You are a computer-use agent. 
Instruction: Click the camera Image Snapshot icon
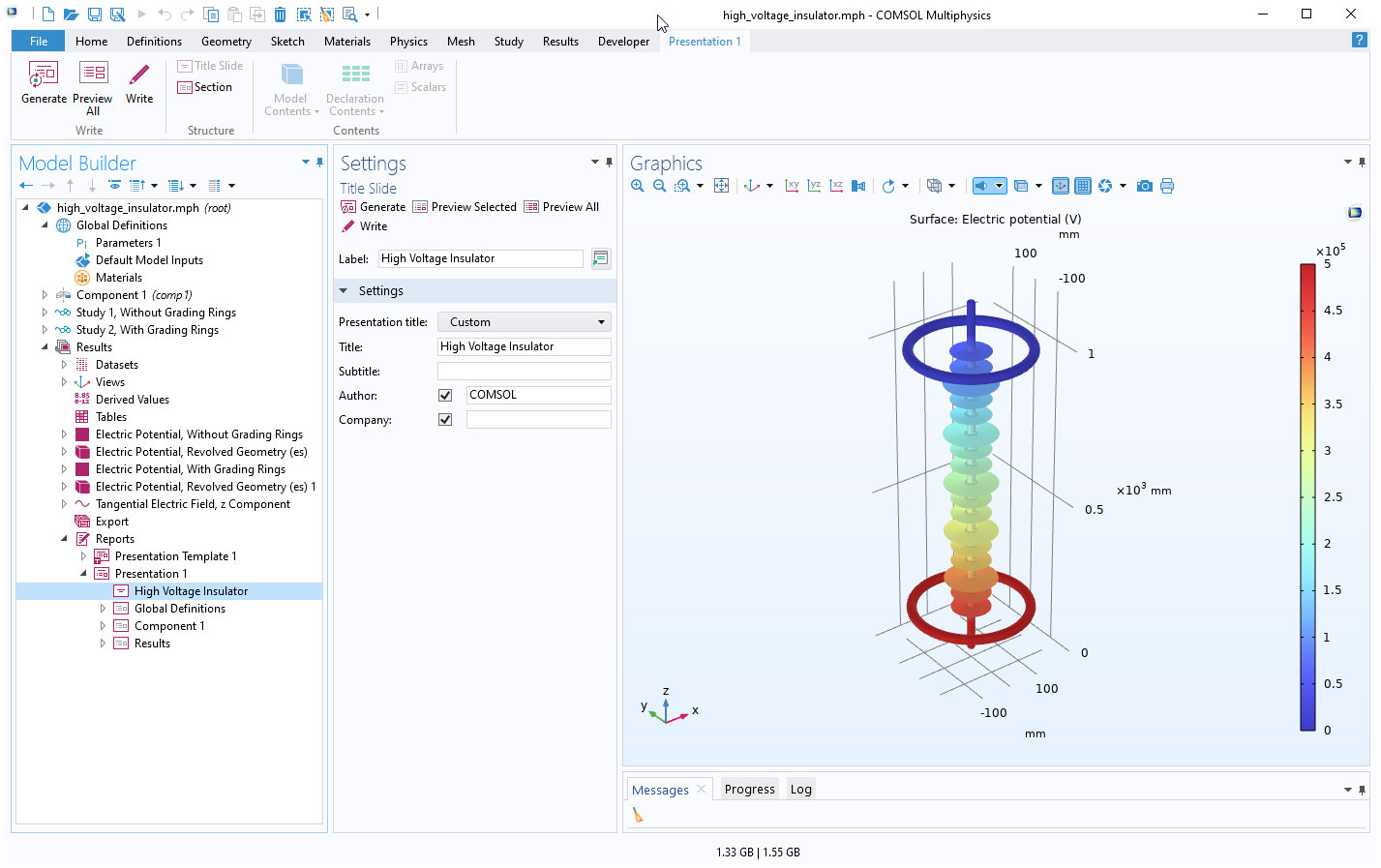point(1145,186)
